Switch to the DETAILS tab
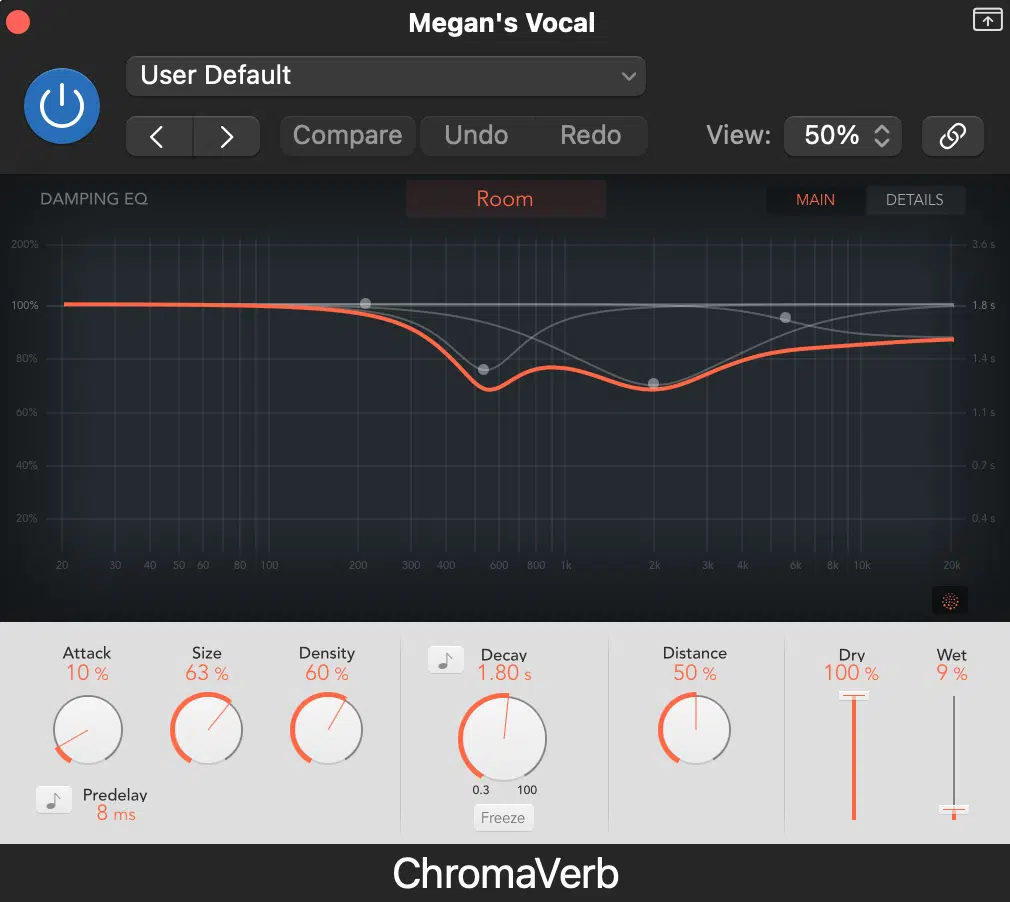Image resolution: width=1010 pixels, height=902 pixels. (914, 200)
